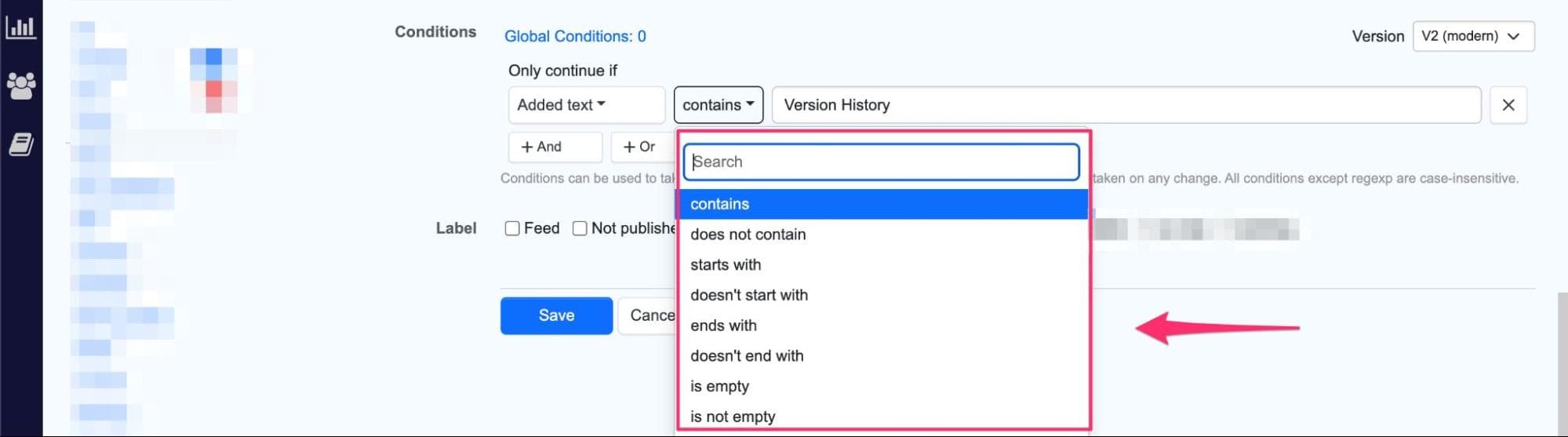
Task: Open the documentation book sidebar icon
Action: click(21, 144)
